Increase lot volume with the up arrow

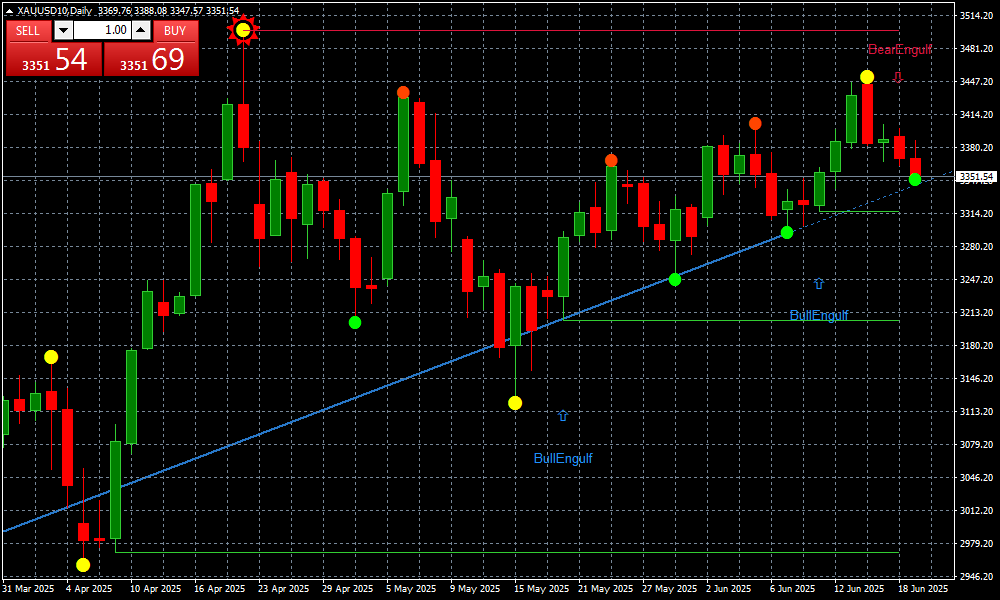tap(140, 30)
